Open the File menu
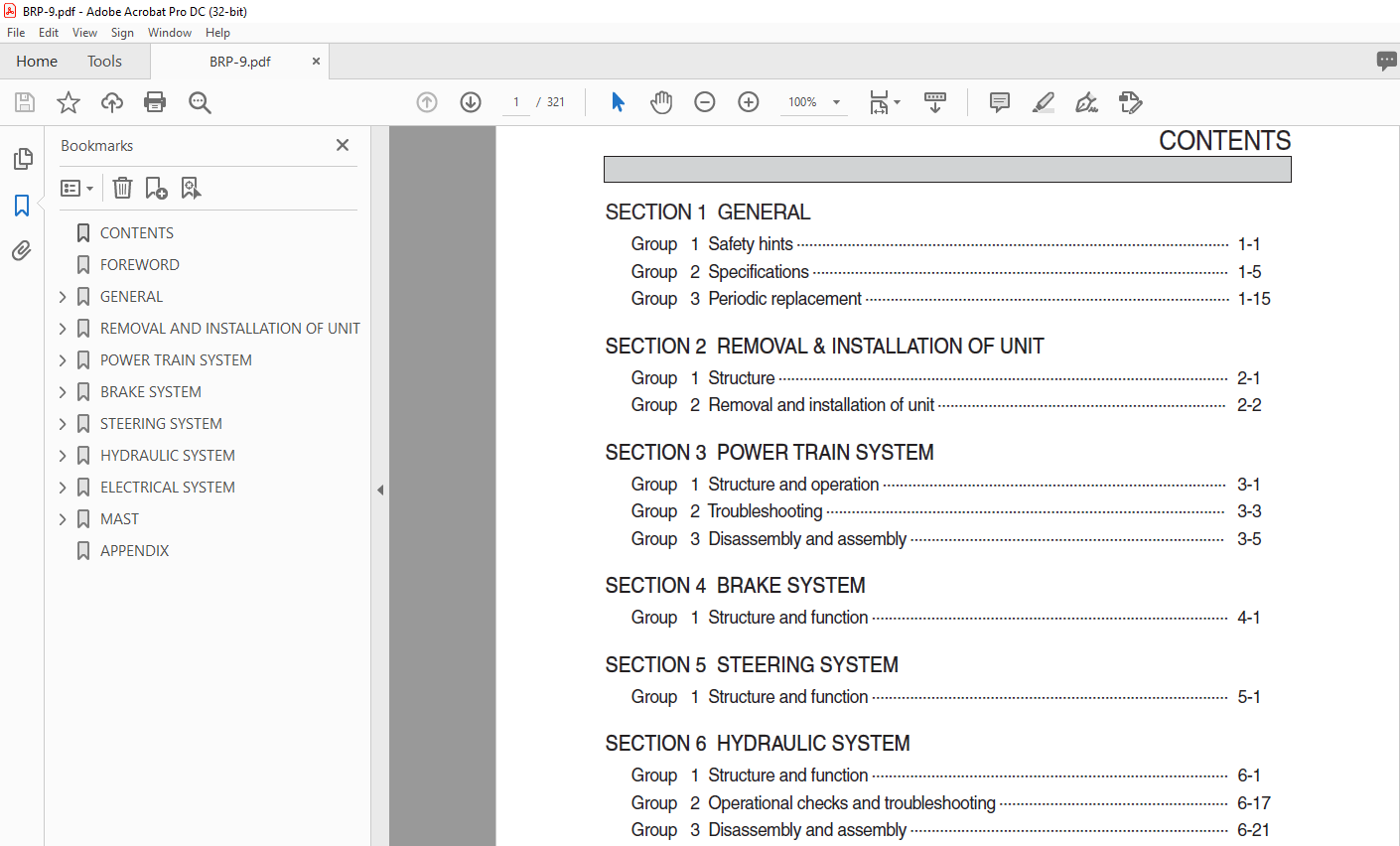This screenshot has height=846, width=1400. tap(16, 33)
